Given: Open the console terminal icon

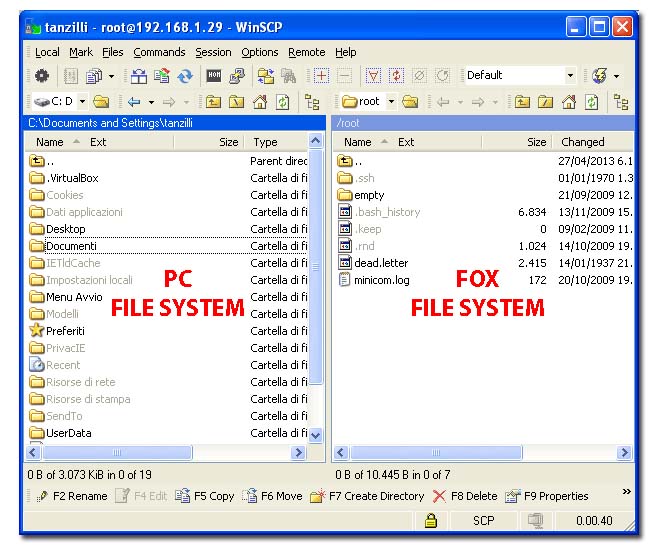Looking at the screenshot, I should 214,76.
